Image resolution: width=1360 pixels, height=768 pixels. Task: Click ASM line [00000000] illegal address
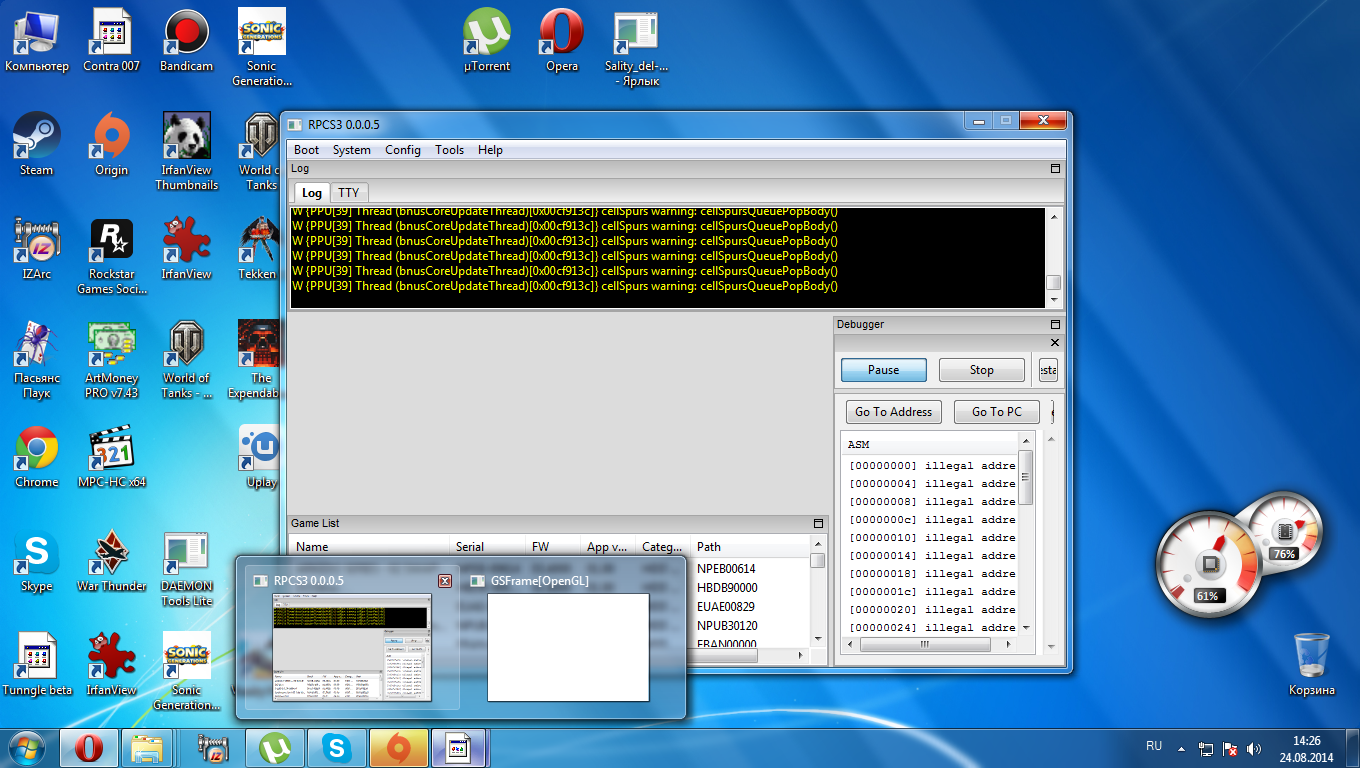click(931, 466)
